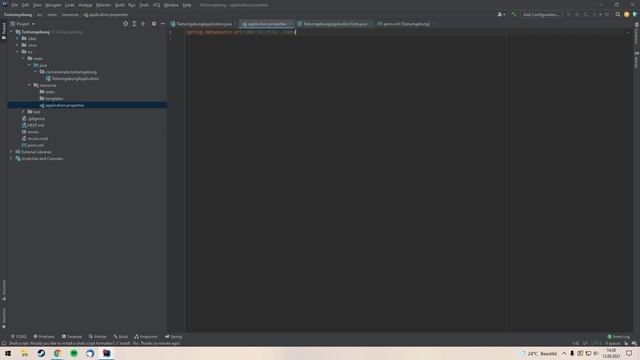Expand the .idea folder
Image resolution: width=640 pixels, height=360 pixels.
pos(18,38)
